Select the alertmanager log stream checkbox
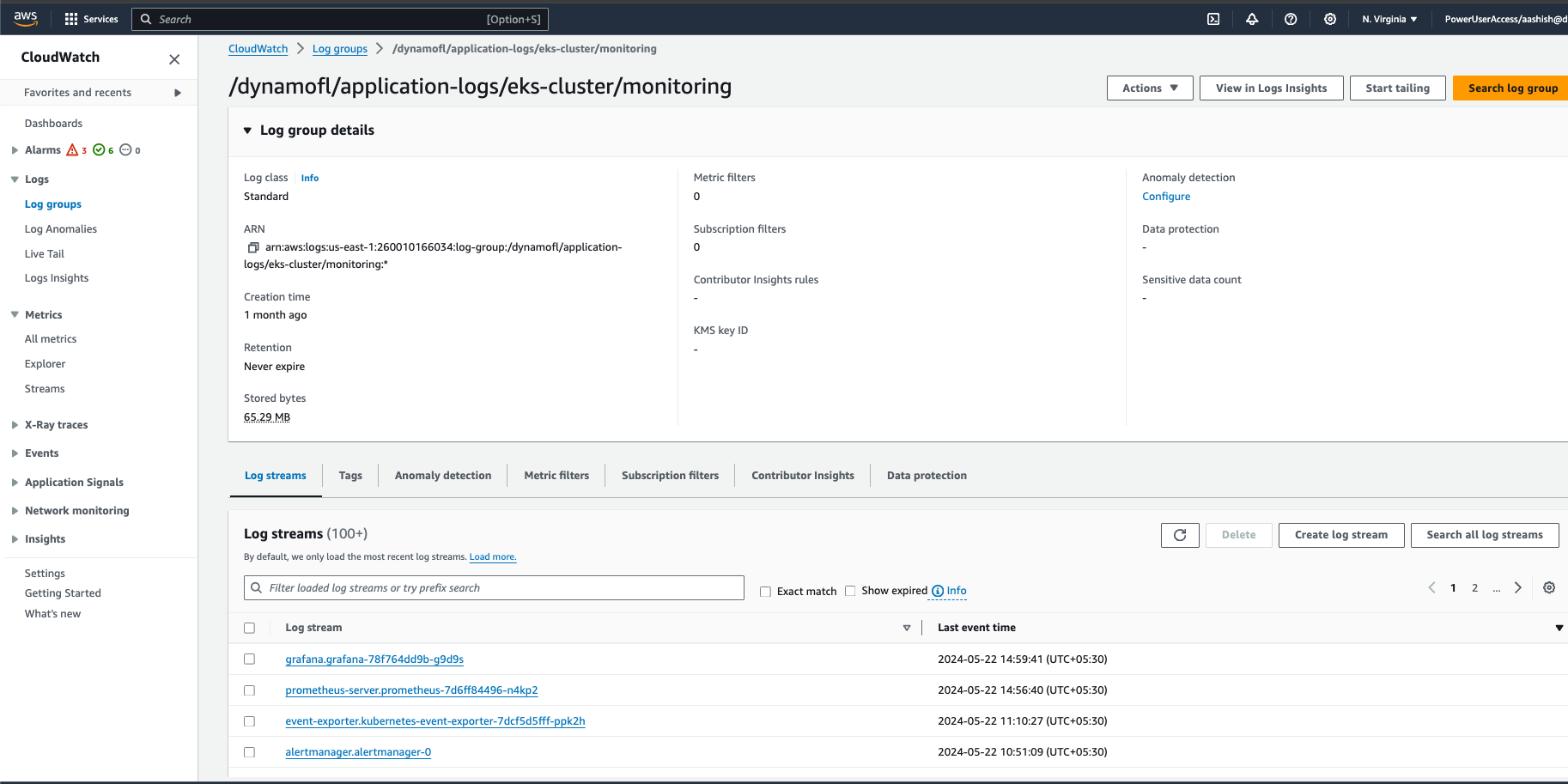The height and width of the screenshot is (784, 1568). [250, 752]
